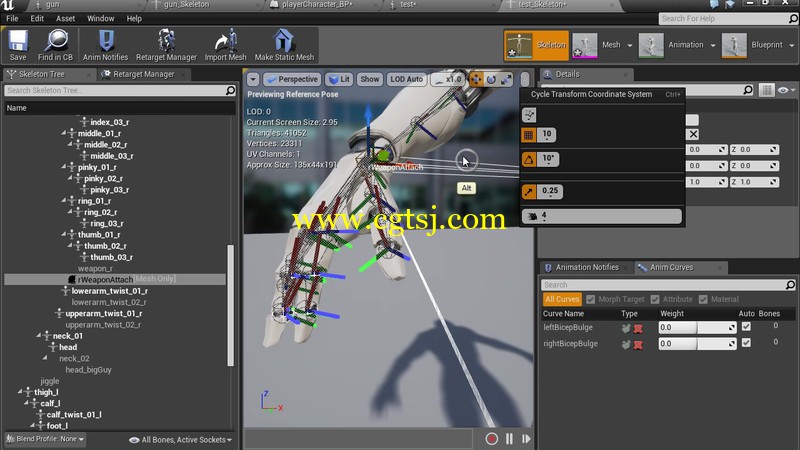Click the pause button below the viewport
This screenshot has height=450, width=800.
[509, 439]
